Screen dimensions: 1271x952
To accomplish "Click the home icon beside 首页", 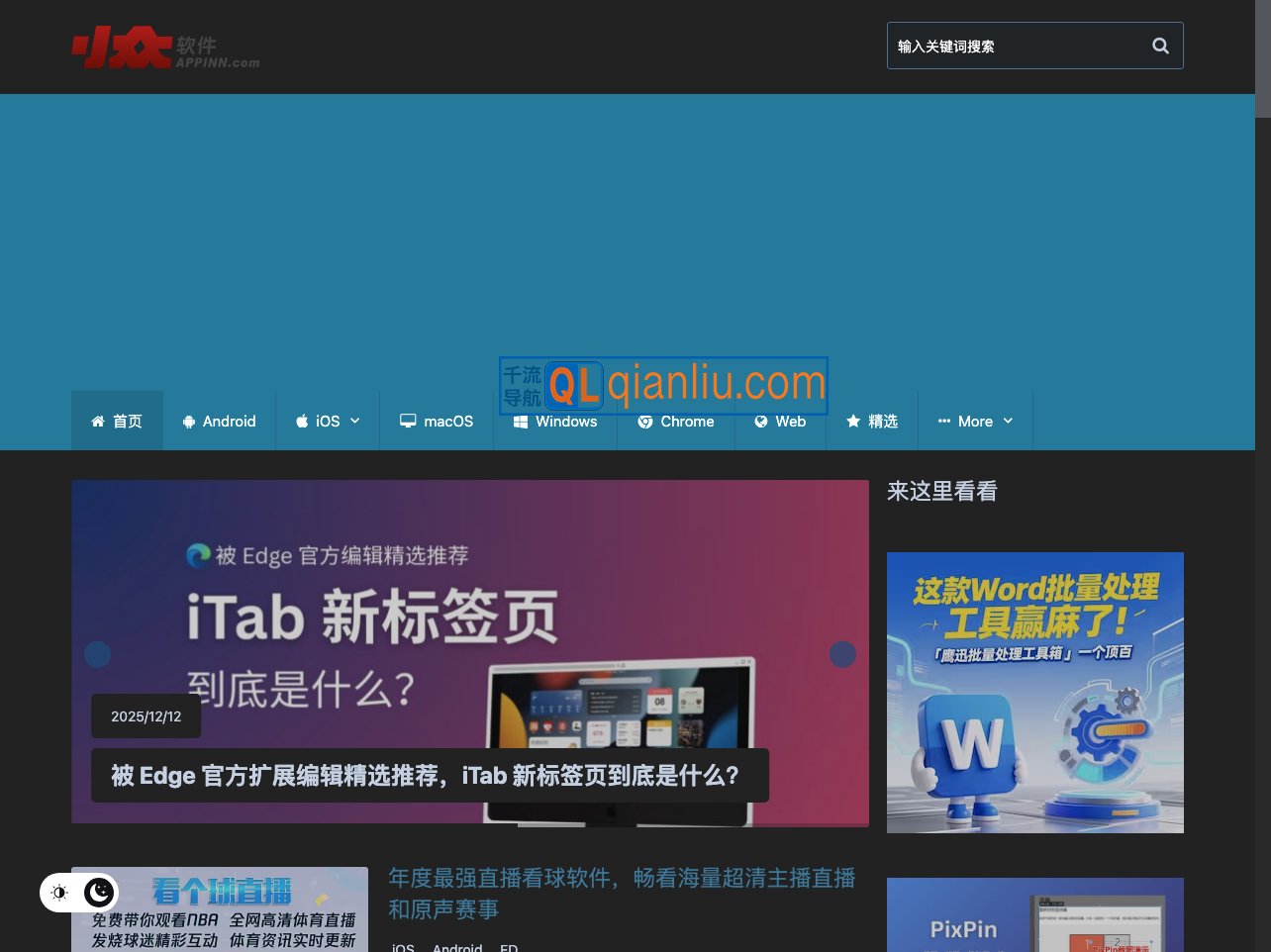I will click(96, 421).
